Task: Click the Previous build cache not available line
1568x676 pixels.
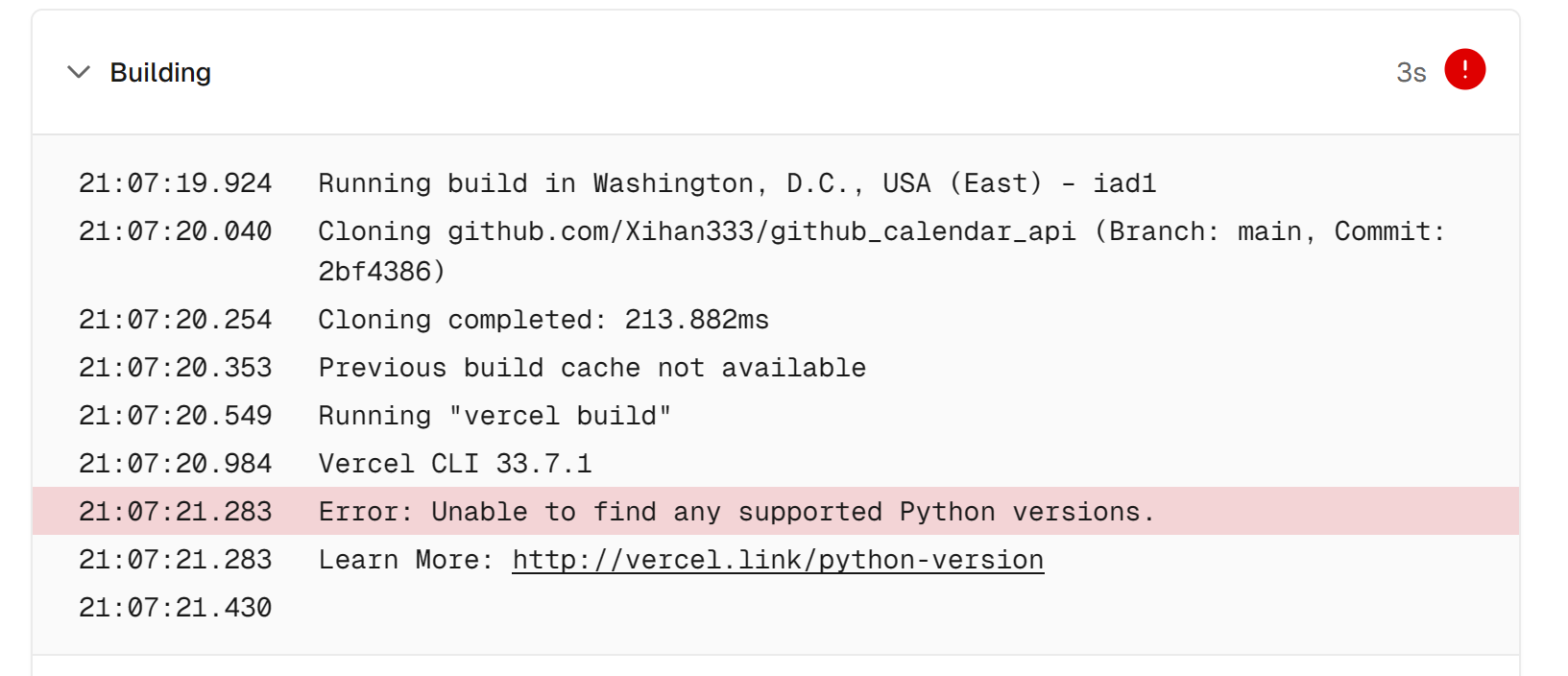Action: pyautogui.click(x=592, y=368)
